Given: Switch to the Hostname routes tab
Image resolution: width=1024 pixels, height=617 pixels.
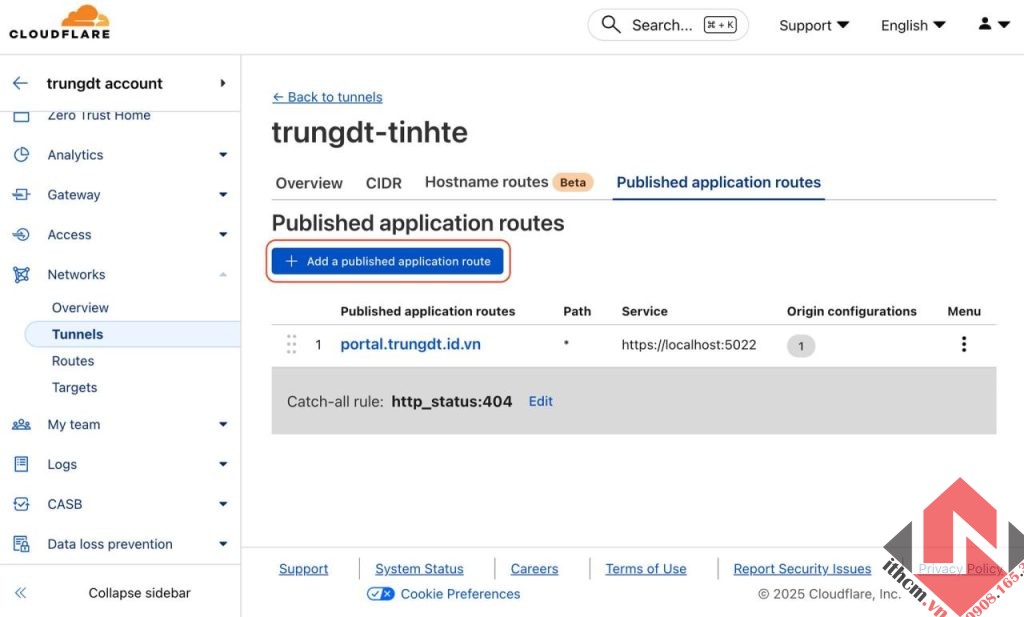Looking at the screenshot, I should coord(486,182).
